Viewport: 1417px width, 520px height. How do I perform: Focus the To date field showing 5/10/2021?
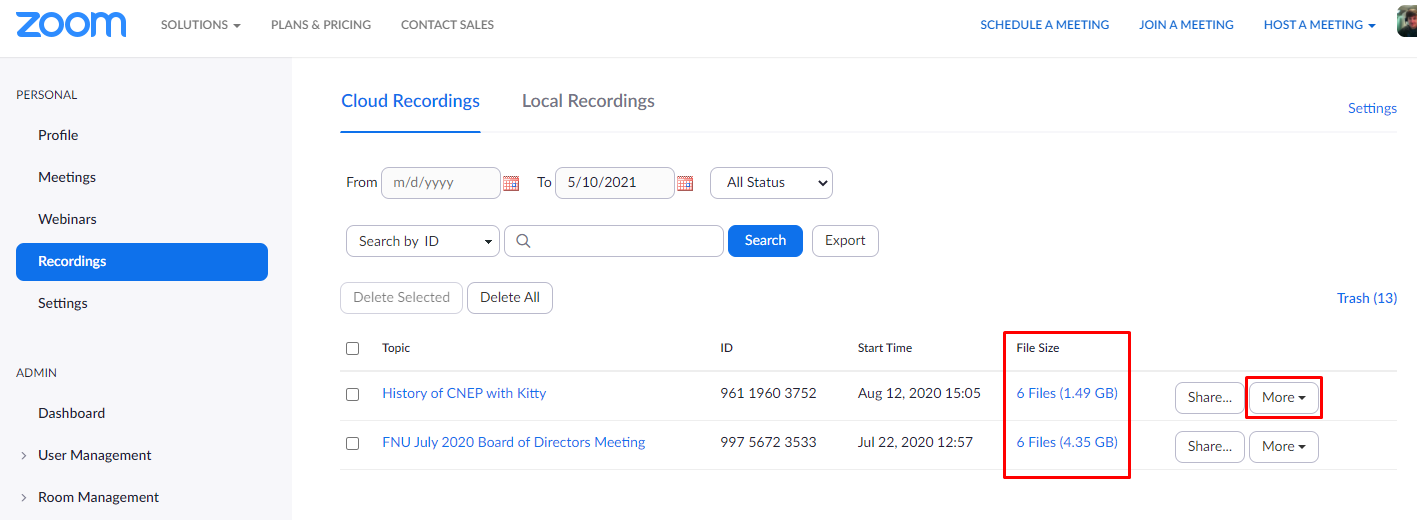pos(615,183)
